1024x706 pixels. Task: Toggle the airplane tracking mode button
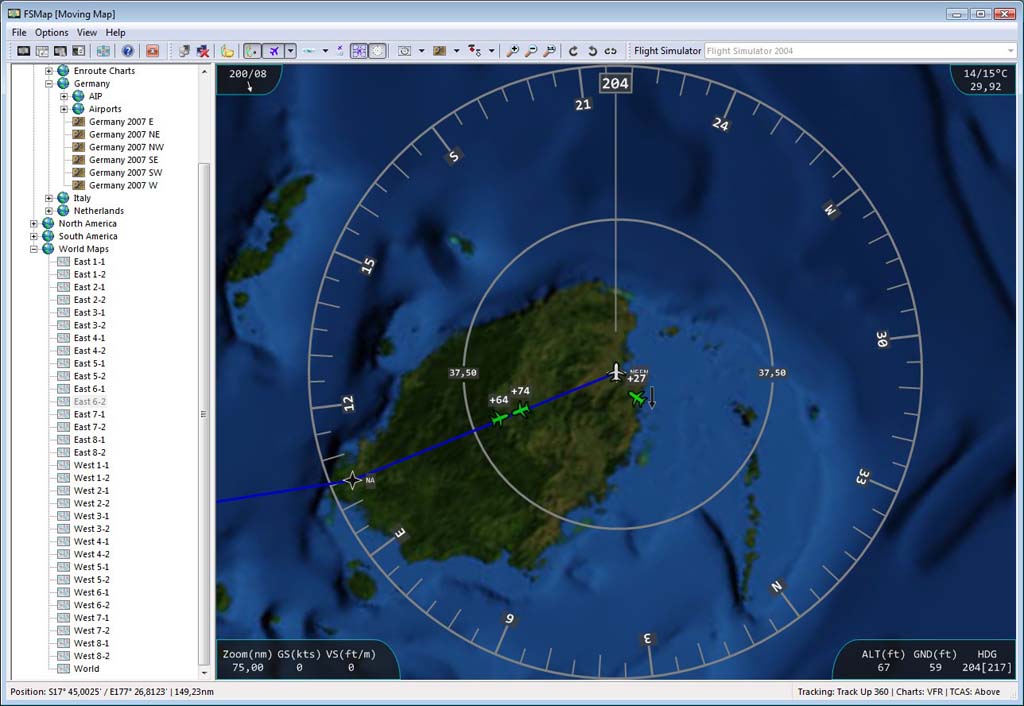point(272,51)
